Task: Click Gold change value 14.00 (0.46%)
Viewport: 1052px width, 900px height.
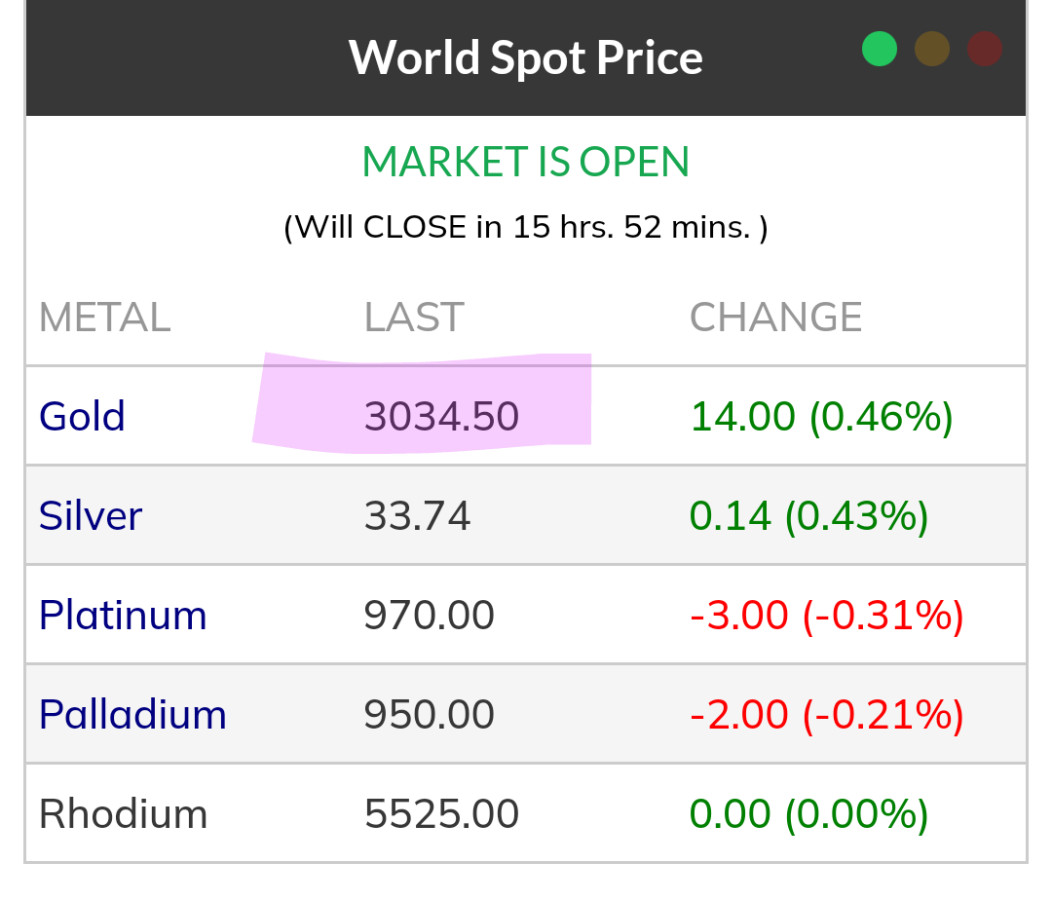Action: click(821, 416)
